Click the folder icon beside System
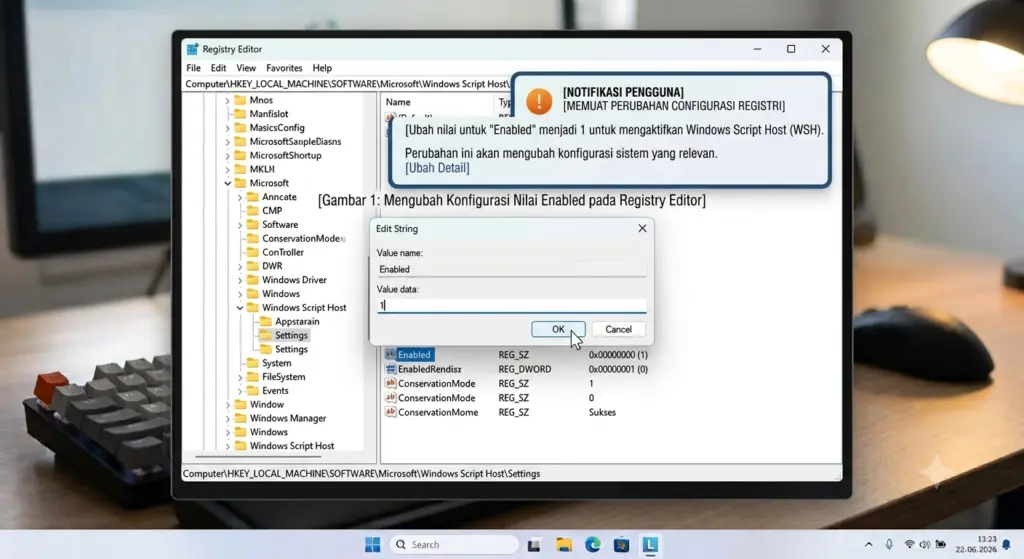This screenshot has height=559, width=1024. tap(253, 362)
